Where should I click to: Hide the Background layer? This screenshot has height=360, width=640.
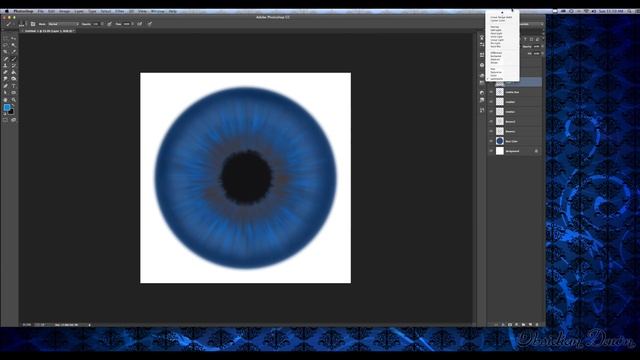[x=491, y=151]
